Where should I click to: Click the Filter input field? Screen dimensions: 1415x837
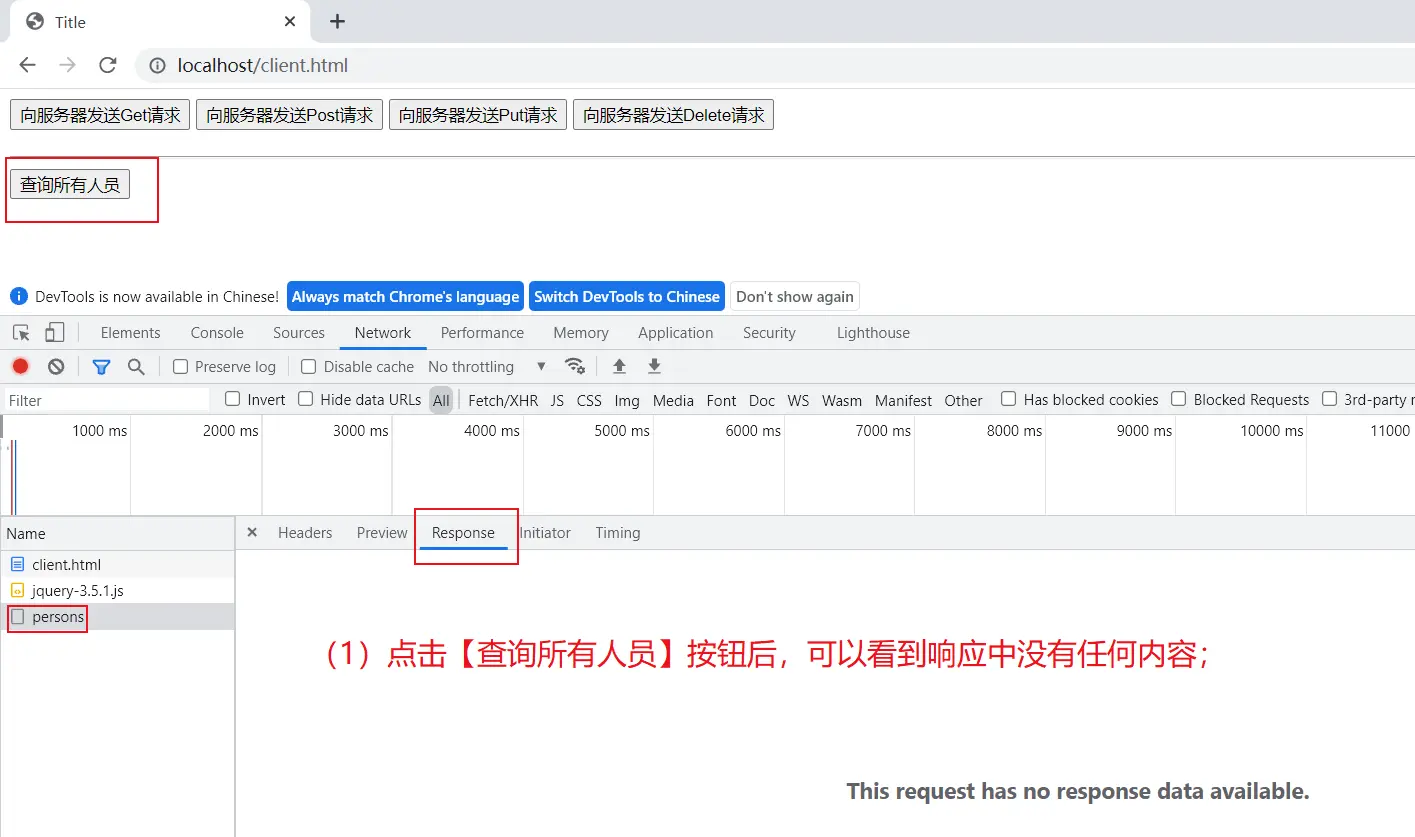[105, 400]
